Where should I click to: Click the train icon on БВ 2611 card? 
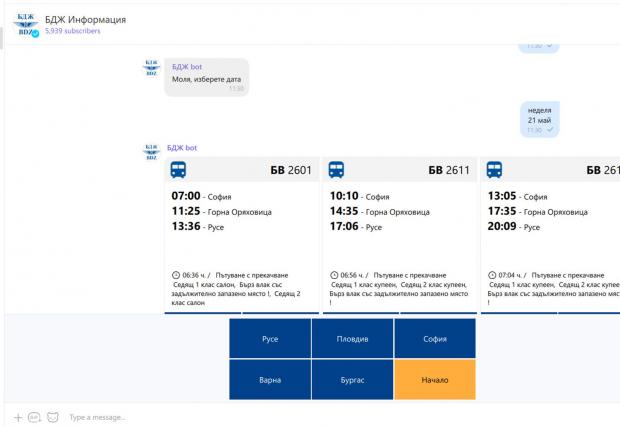(x=336, y=170)
